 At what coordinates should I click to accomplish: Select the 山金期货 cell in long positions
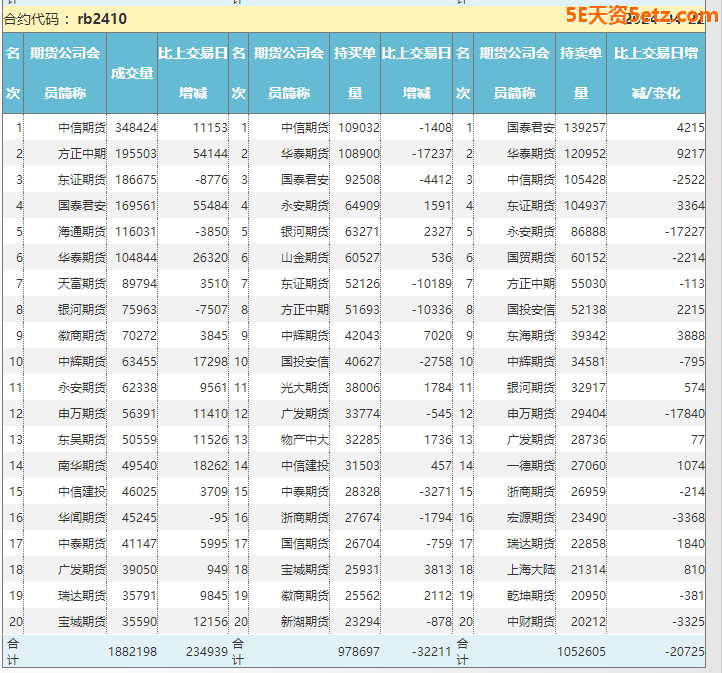(304, 258)
